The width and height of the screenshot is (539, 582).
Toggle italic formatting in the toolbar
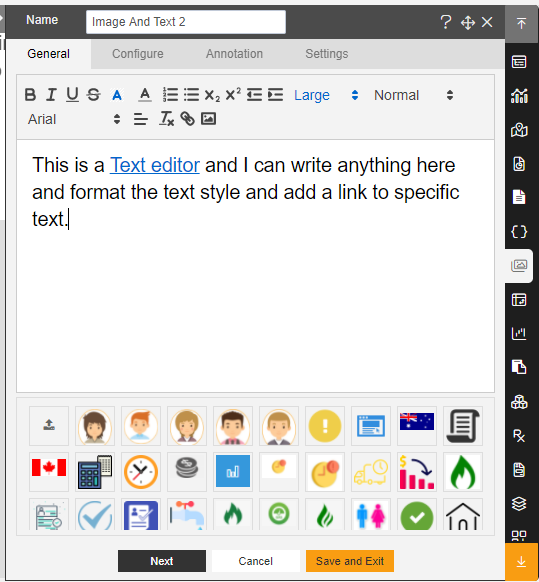click(x=51, y=95)
